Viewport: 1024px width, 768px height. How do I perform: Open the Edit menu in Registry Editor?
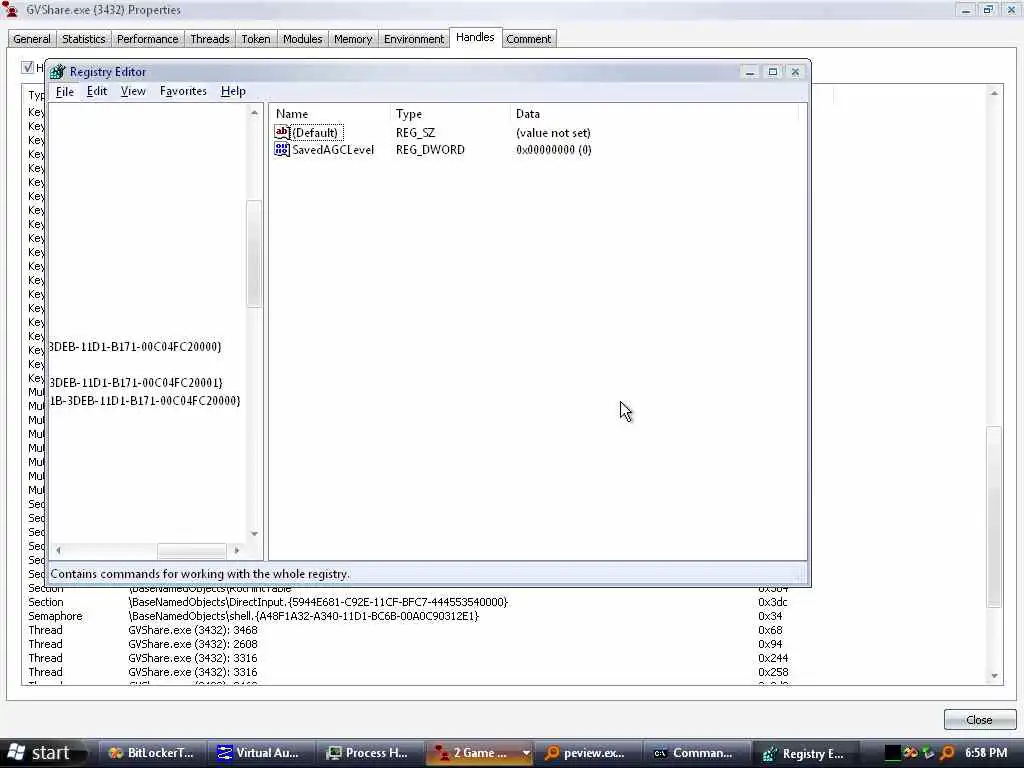tap(97, 91)
